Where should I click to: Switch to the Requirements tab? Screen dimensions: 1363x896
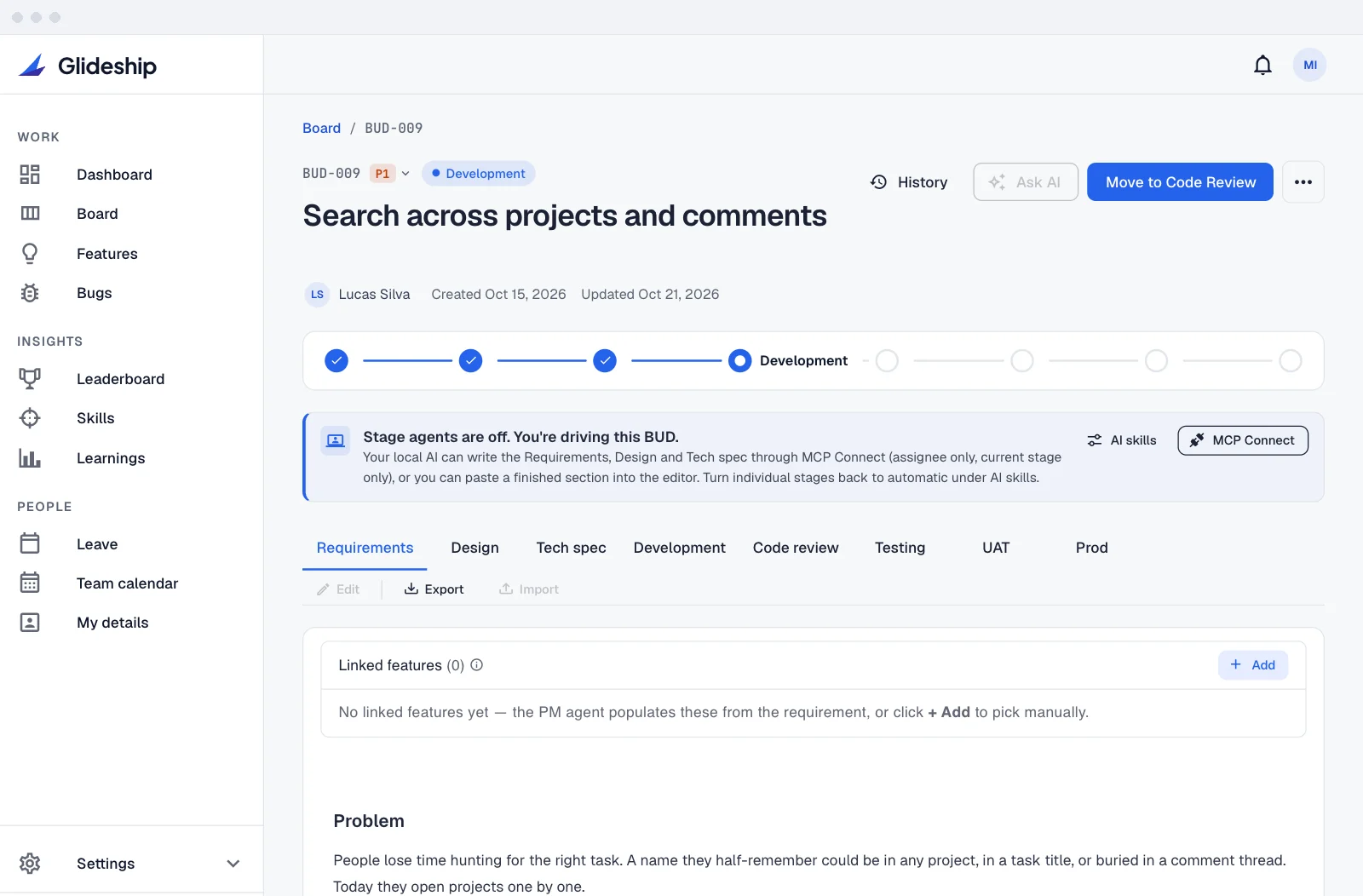tap(365, 548)
